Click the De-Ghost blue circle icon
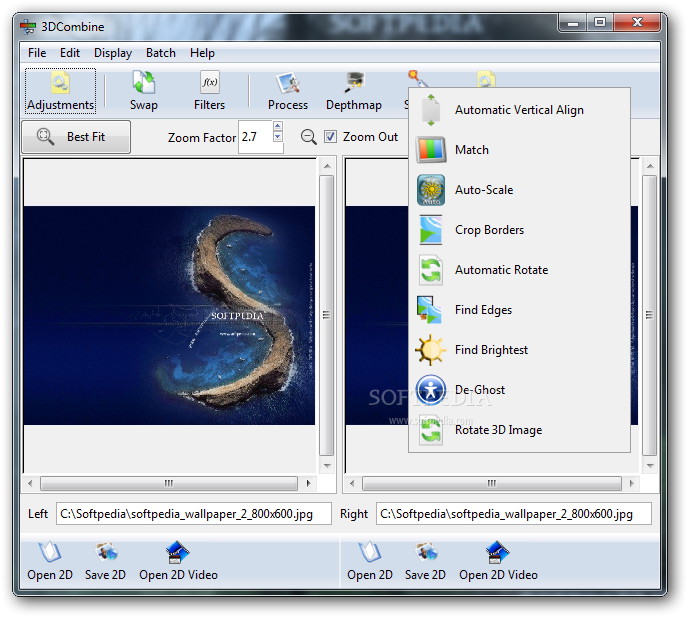The height and width of the screenshot is (617, 688). [x=430, y=390]
